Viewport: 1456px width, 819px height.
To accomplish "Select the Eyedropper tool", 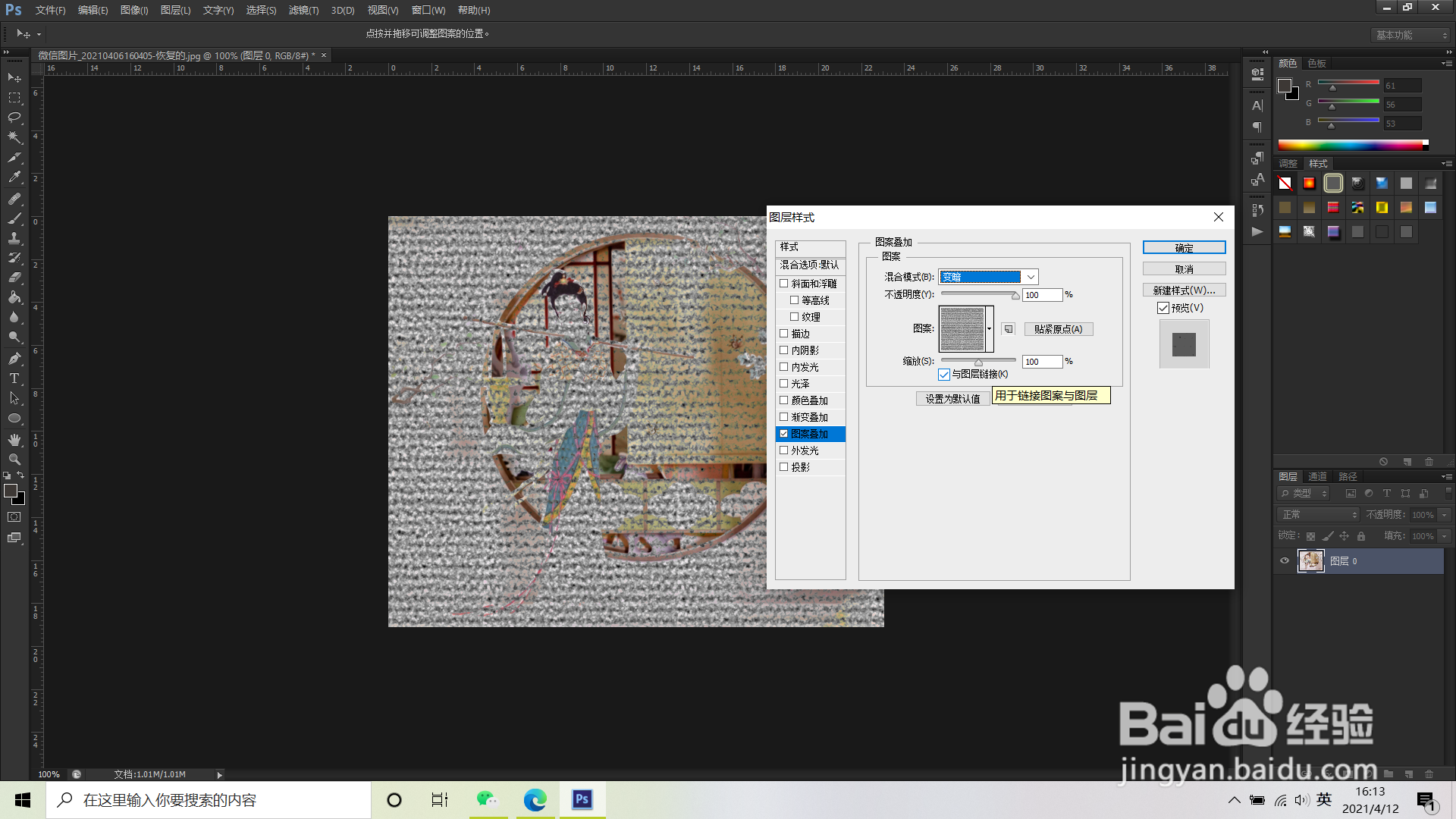I will pos(14,177).
